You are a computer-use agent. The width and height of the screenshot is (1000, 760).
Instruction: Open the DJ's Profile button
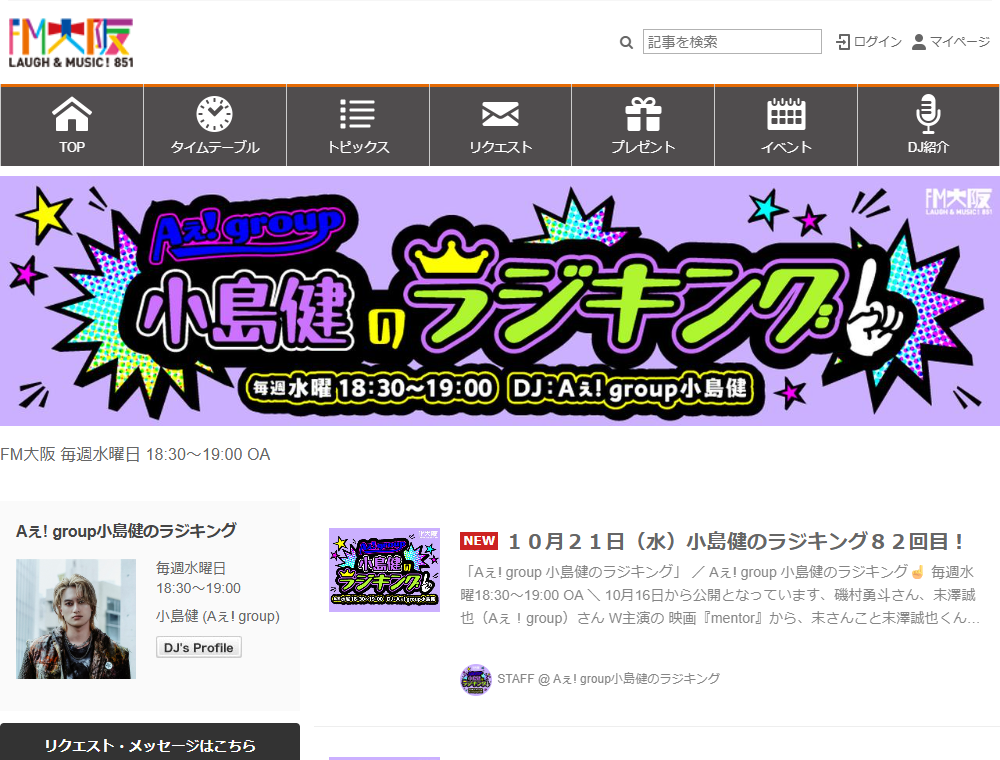click(x=199, y=647)
